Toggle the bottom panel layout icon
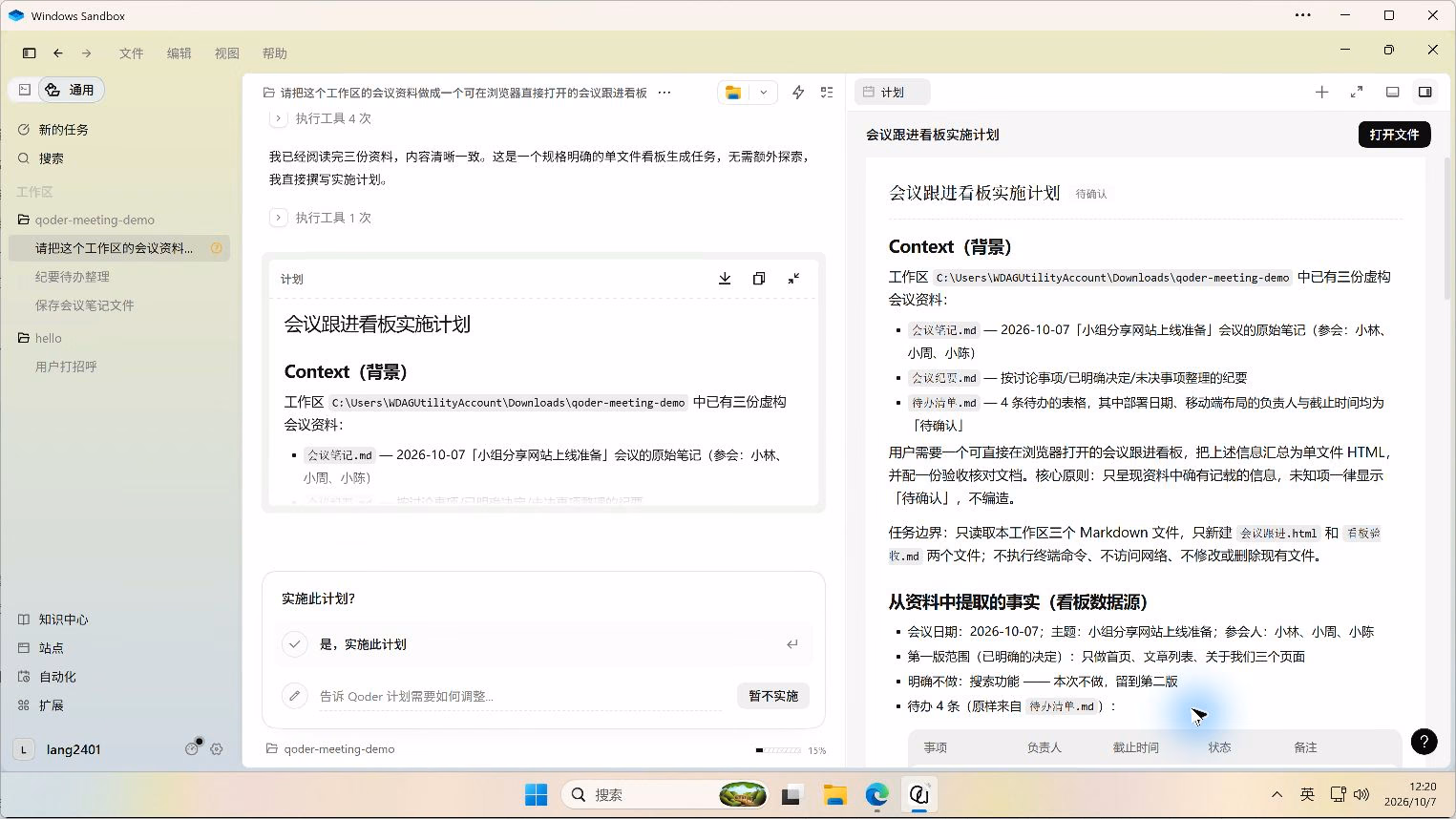The width and height of the screenshot is (1456, 819). pyautogui.click(x=1393, y=93)
